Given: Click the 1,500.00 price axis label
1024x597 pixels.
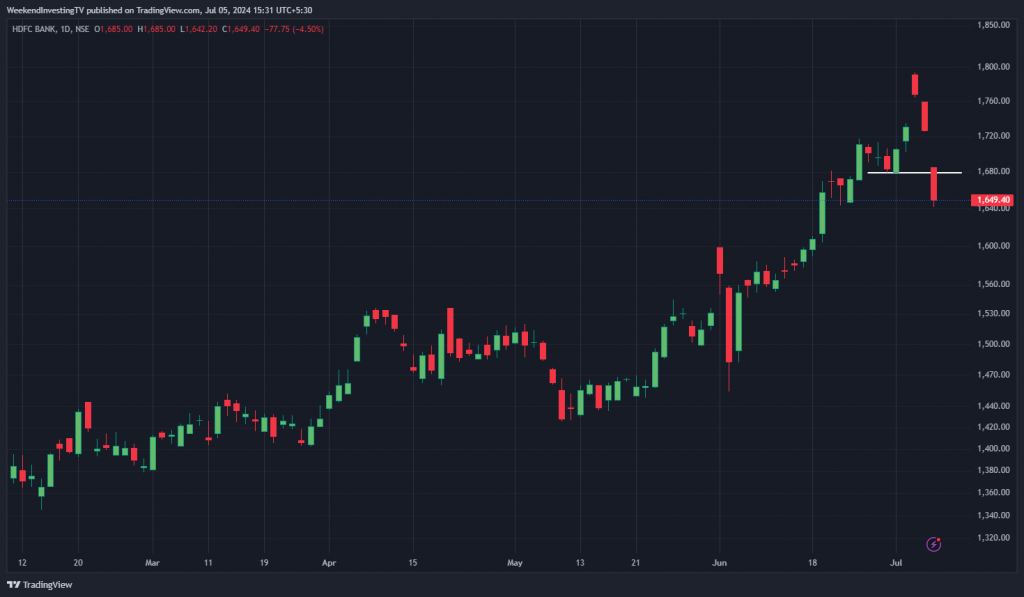Looking at the screenshot, I should pyautogui.click(x=993, y=344).
